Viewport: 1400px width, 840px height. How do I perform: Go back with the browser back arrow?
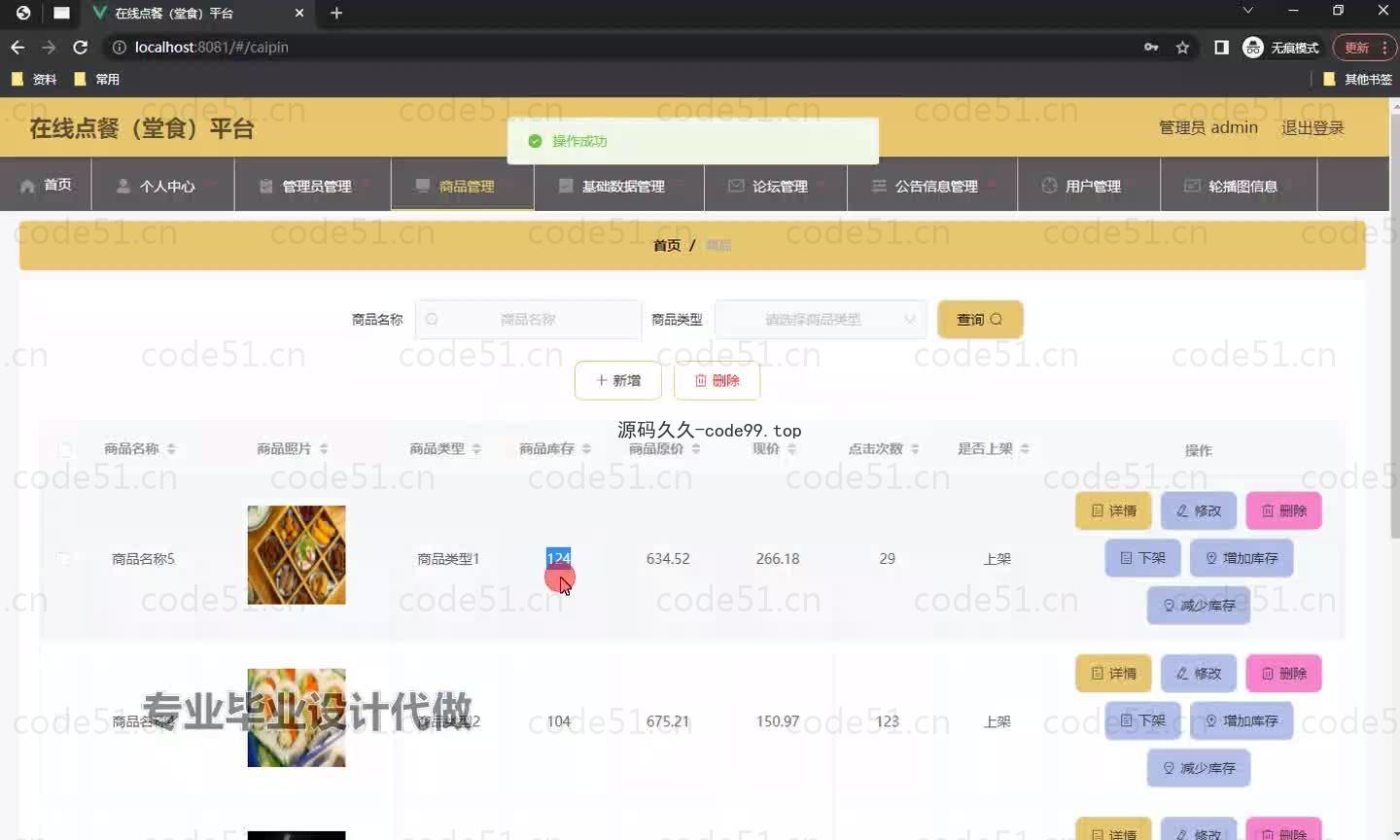[17, 47]
